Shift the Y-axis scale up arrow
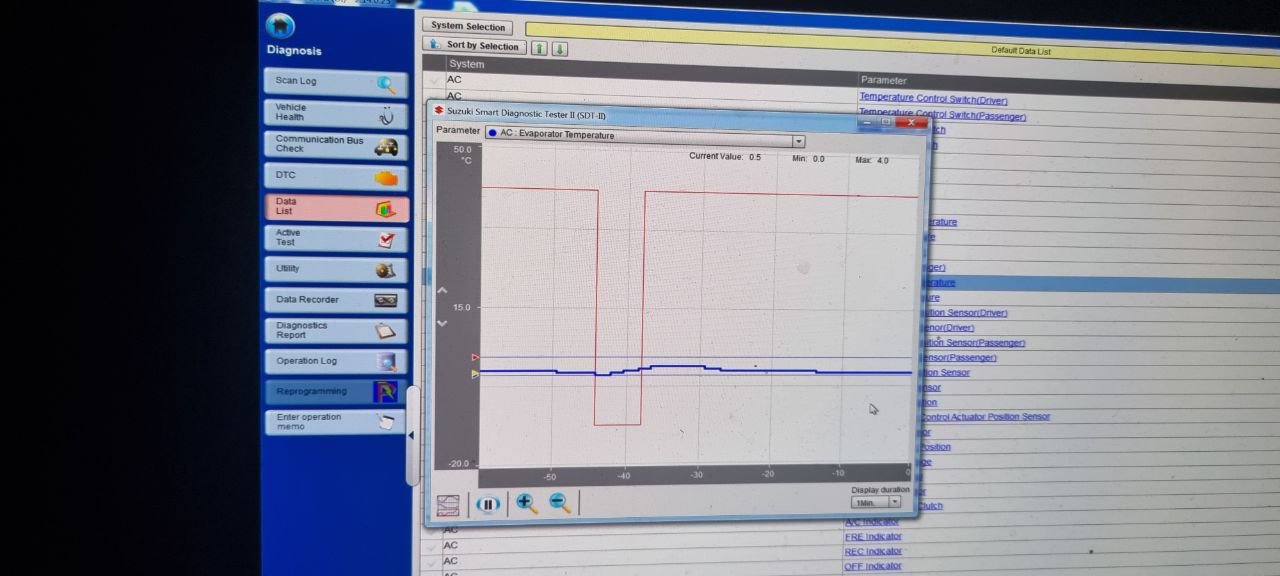Screen dimensions: 1280x576 (443, 291)
